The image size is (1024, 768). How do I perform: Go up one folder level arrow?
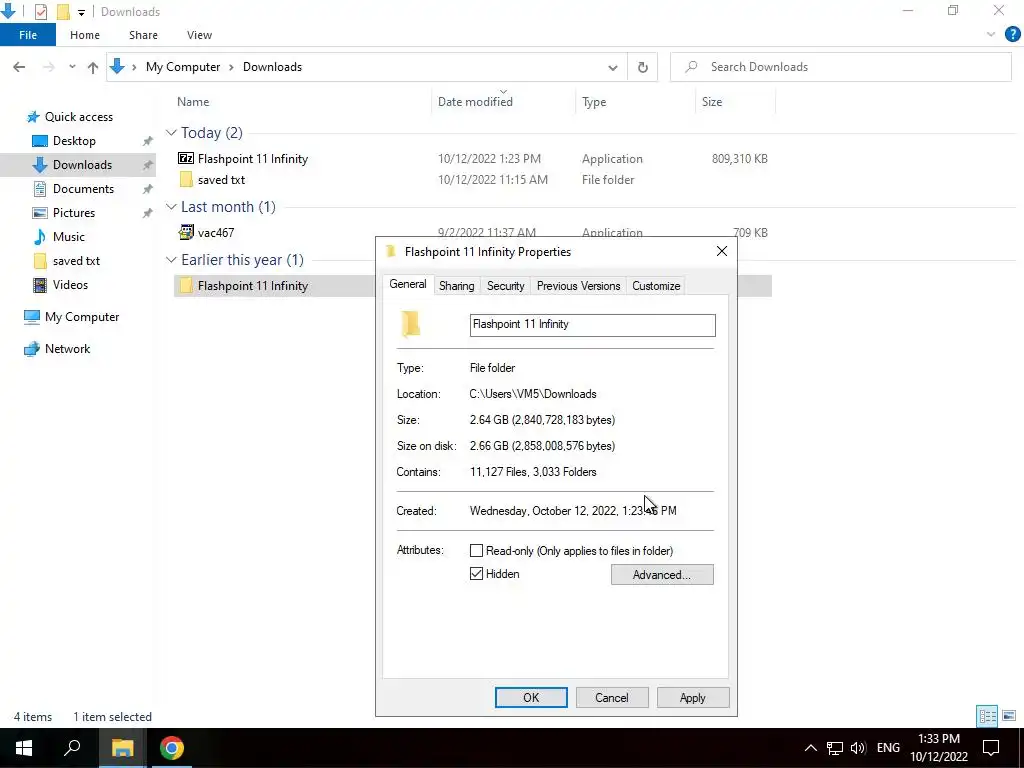point(93,67)
